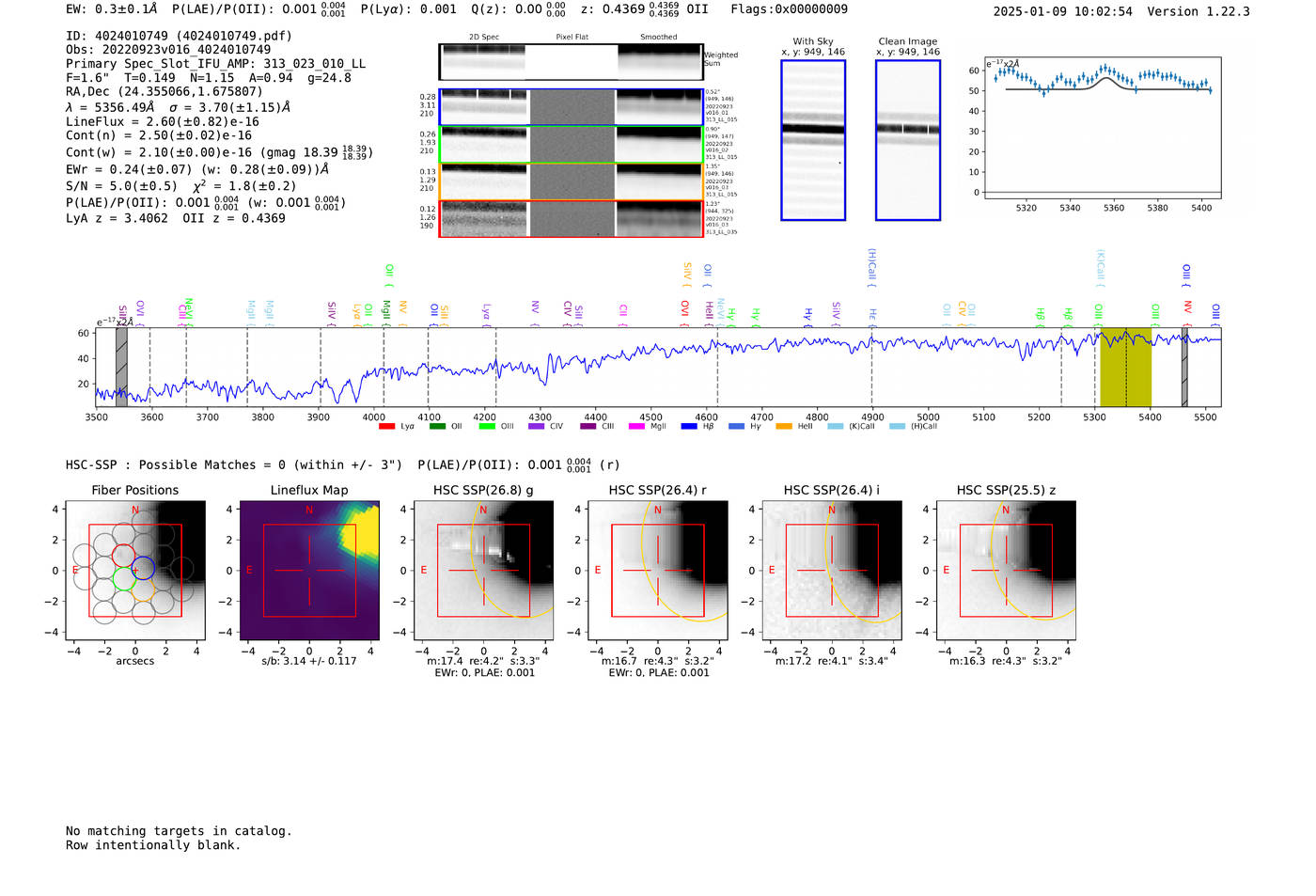
Task: Open the HSC SSP(26.4) i image
Action: coord(832,571)
